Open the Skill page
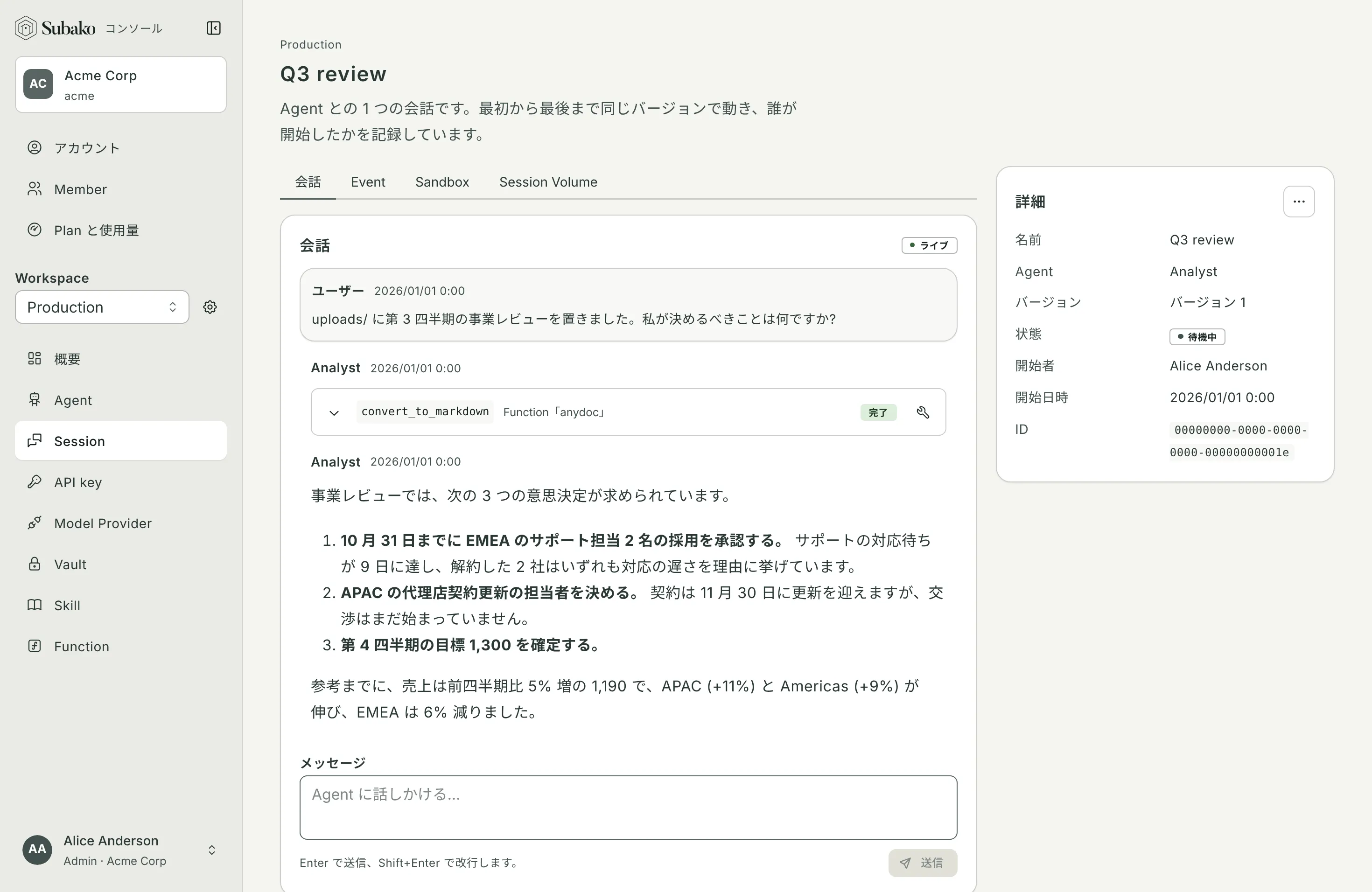This screenshot has height=892, width=1372. tap(120, 605)
